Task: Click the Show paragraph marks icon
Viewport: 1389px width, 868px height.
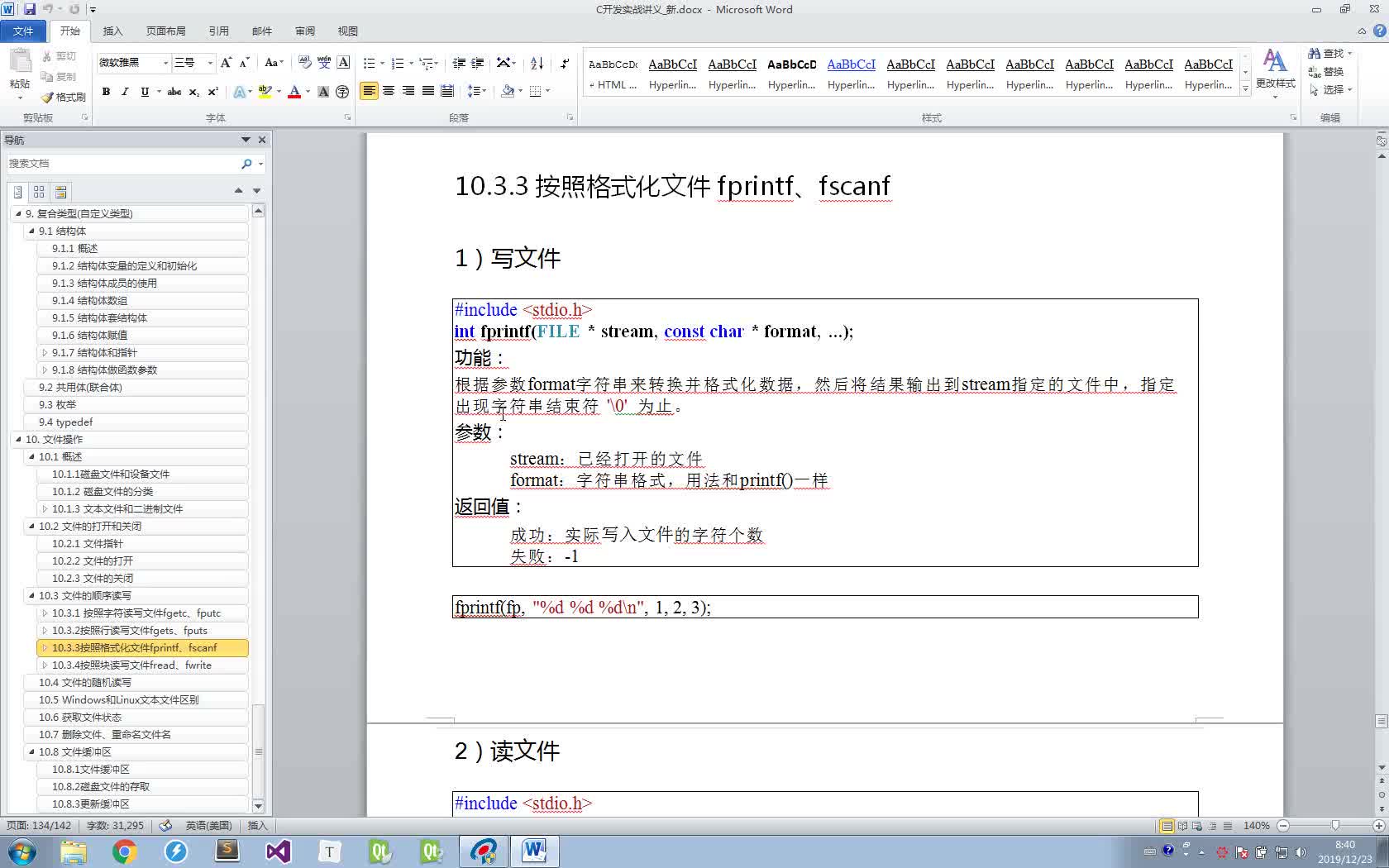Action: [565, 63]
